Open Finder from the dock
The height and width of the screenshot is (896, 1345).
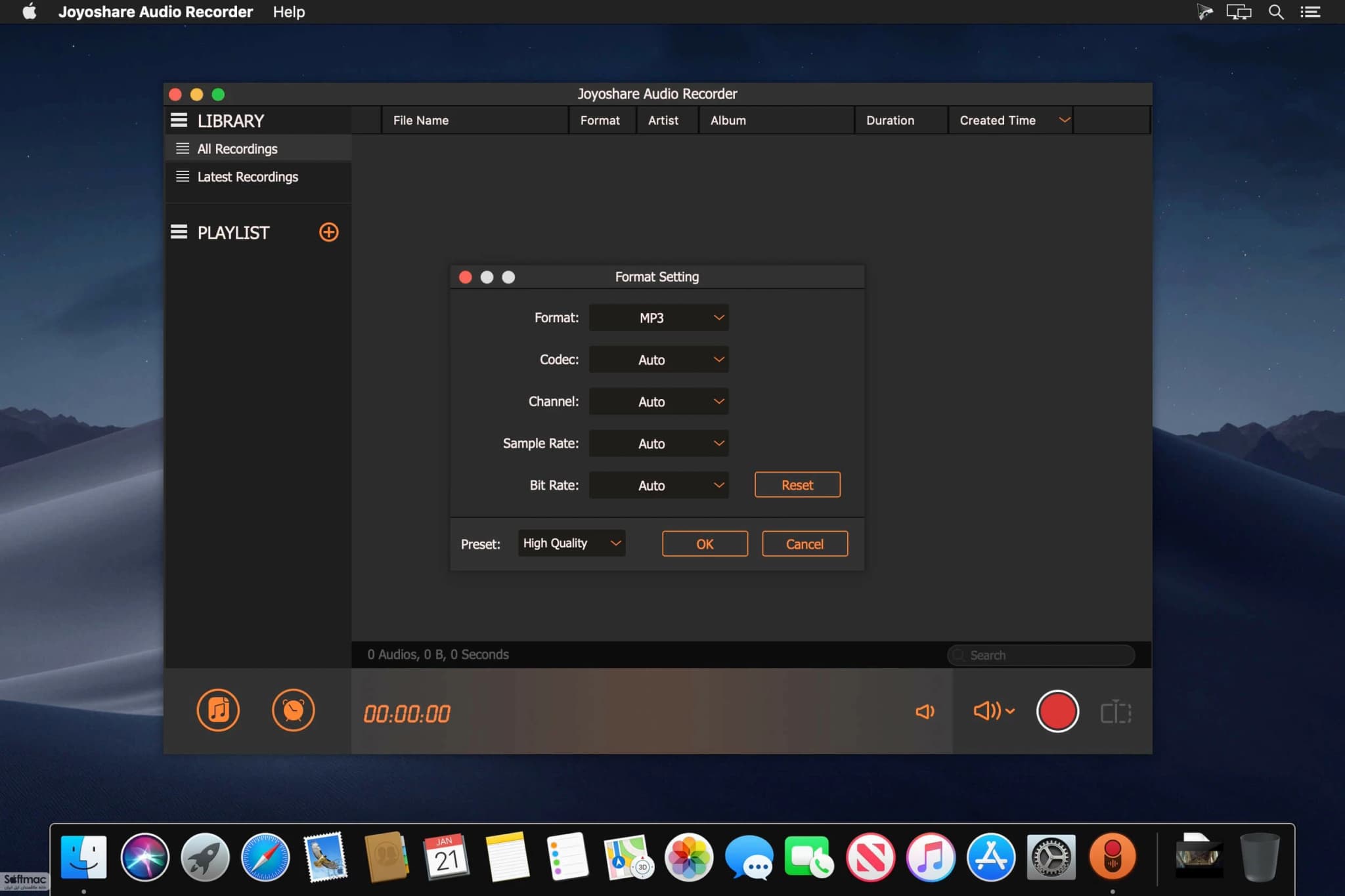point(83,857)
